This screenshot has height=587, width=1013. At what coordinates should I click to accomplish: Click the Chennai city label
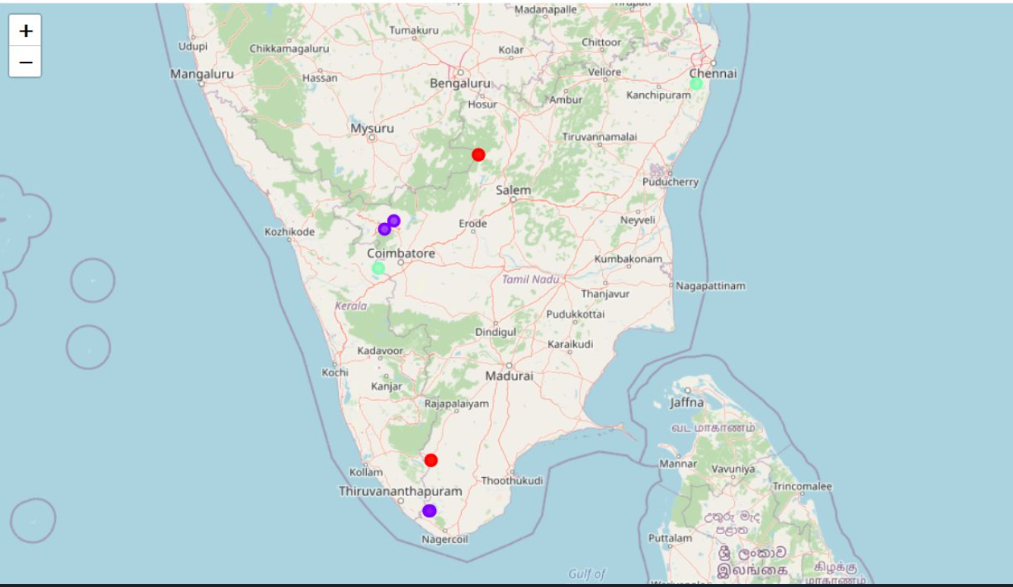click(713, 73)
